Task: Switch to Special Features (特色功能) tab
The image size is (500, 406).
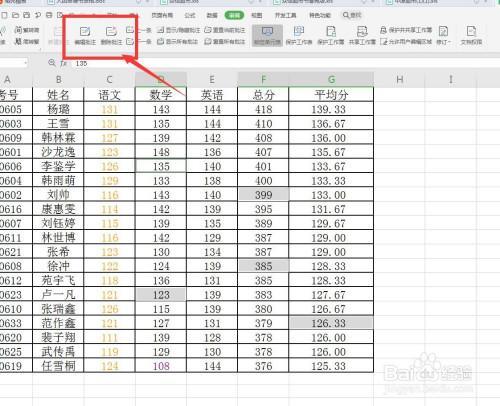Action: point(320,15)
